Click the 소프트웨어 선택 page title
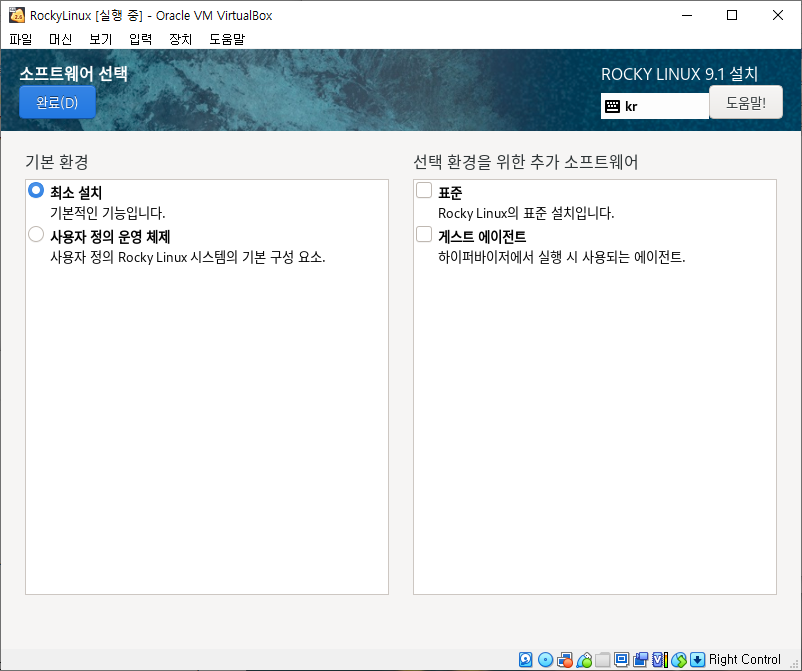Viewport: 802px width, 671px height. pyautogui.click(x=74, y=74)
